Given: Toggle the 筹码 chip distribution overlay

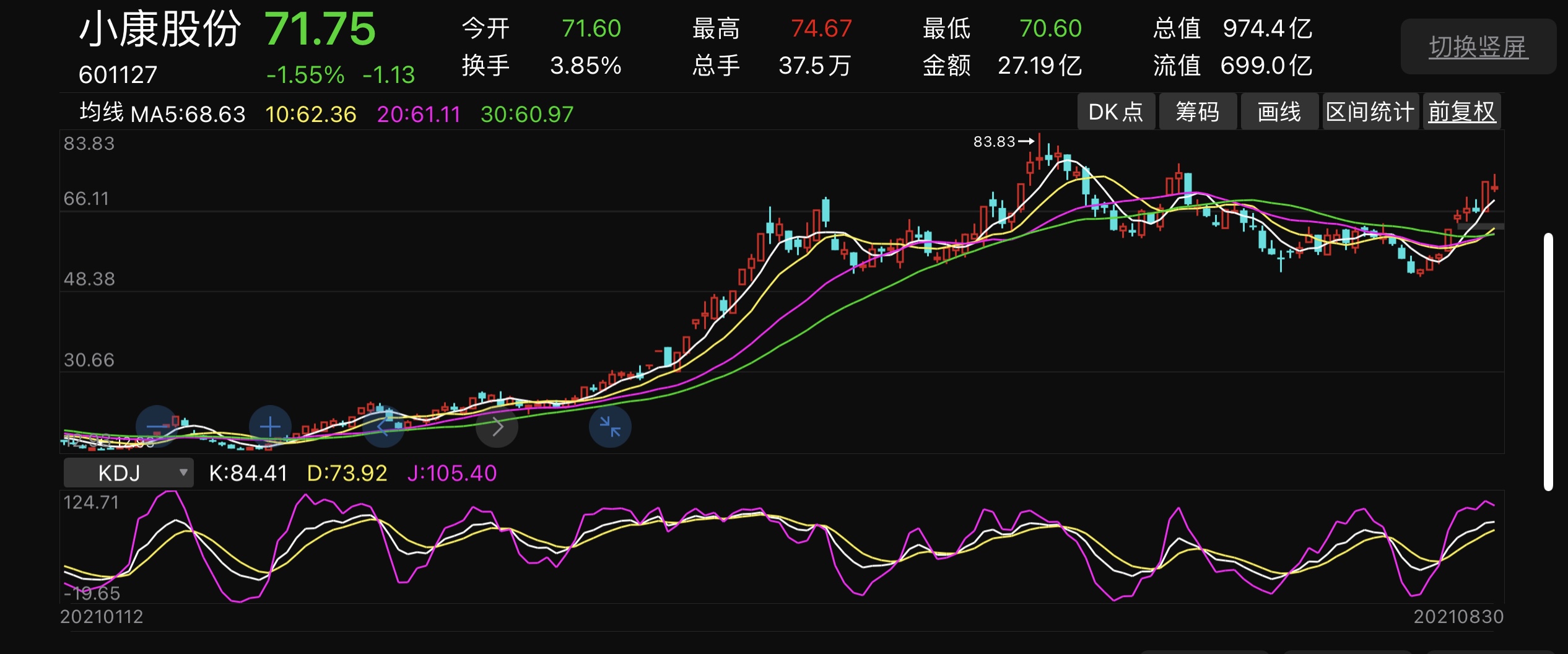Looking at the screenshot, I should click(x=1198, y=111).
